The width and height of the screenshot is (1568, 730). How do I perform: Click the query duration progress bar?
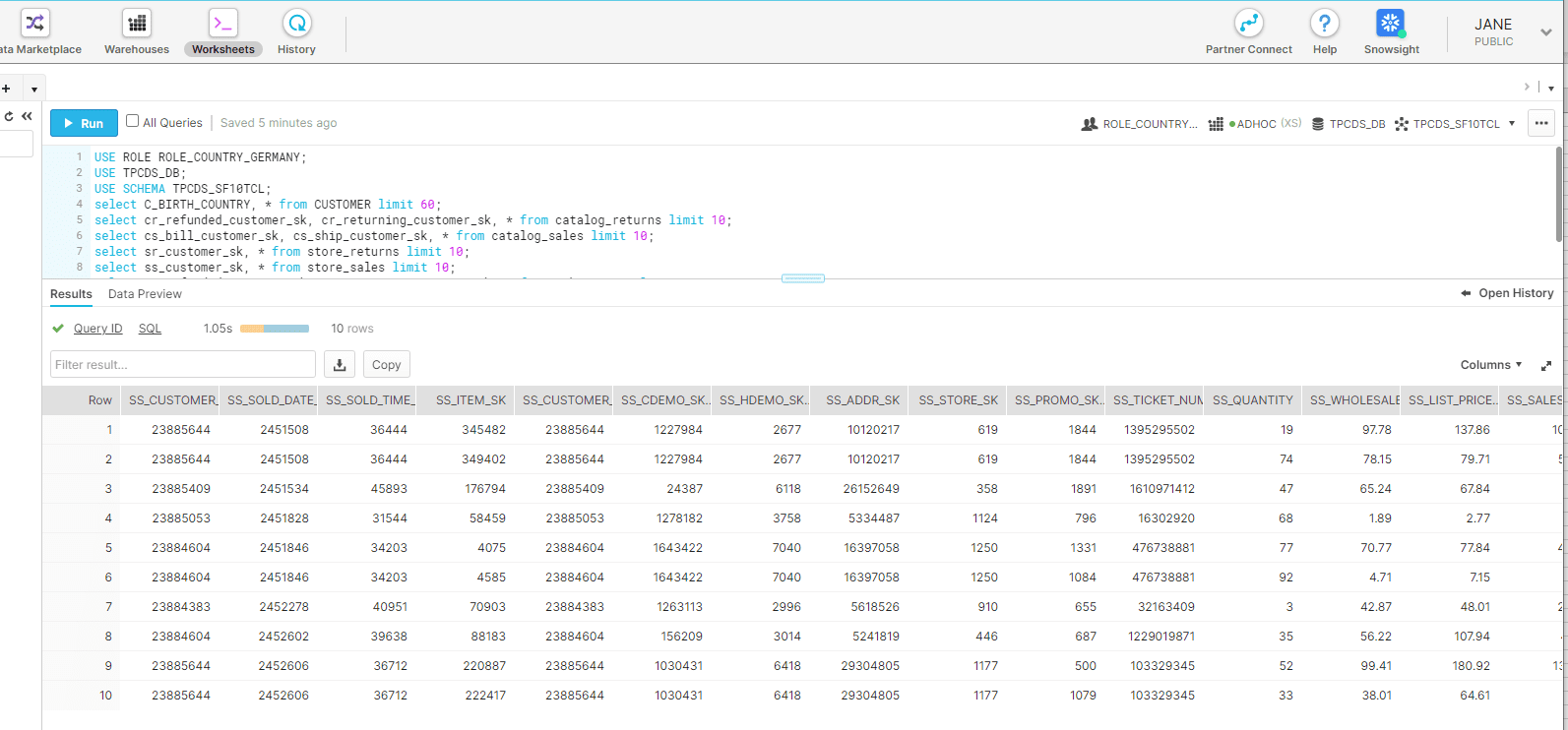coord(275,329)
